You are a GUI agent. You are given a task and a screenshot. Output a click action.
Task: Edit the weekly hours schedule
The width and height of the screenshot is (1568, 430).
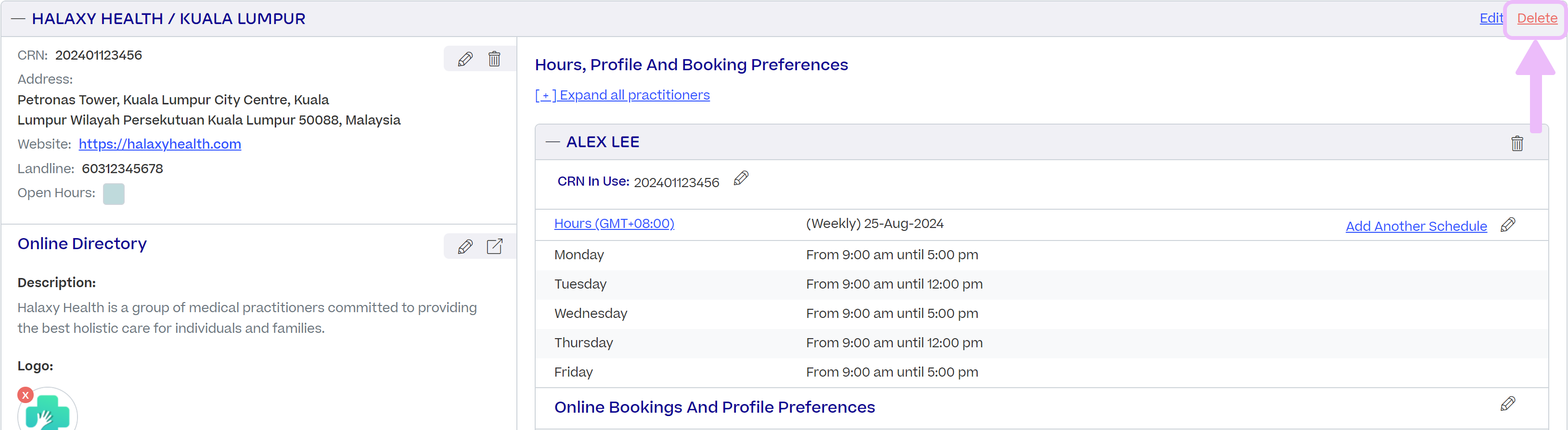(1508, 225)
